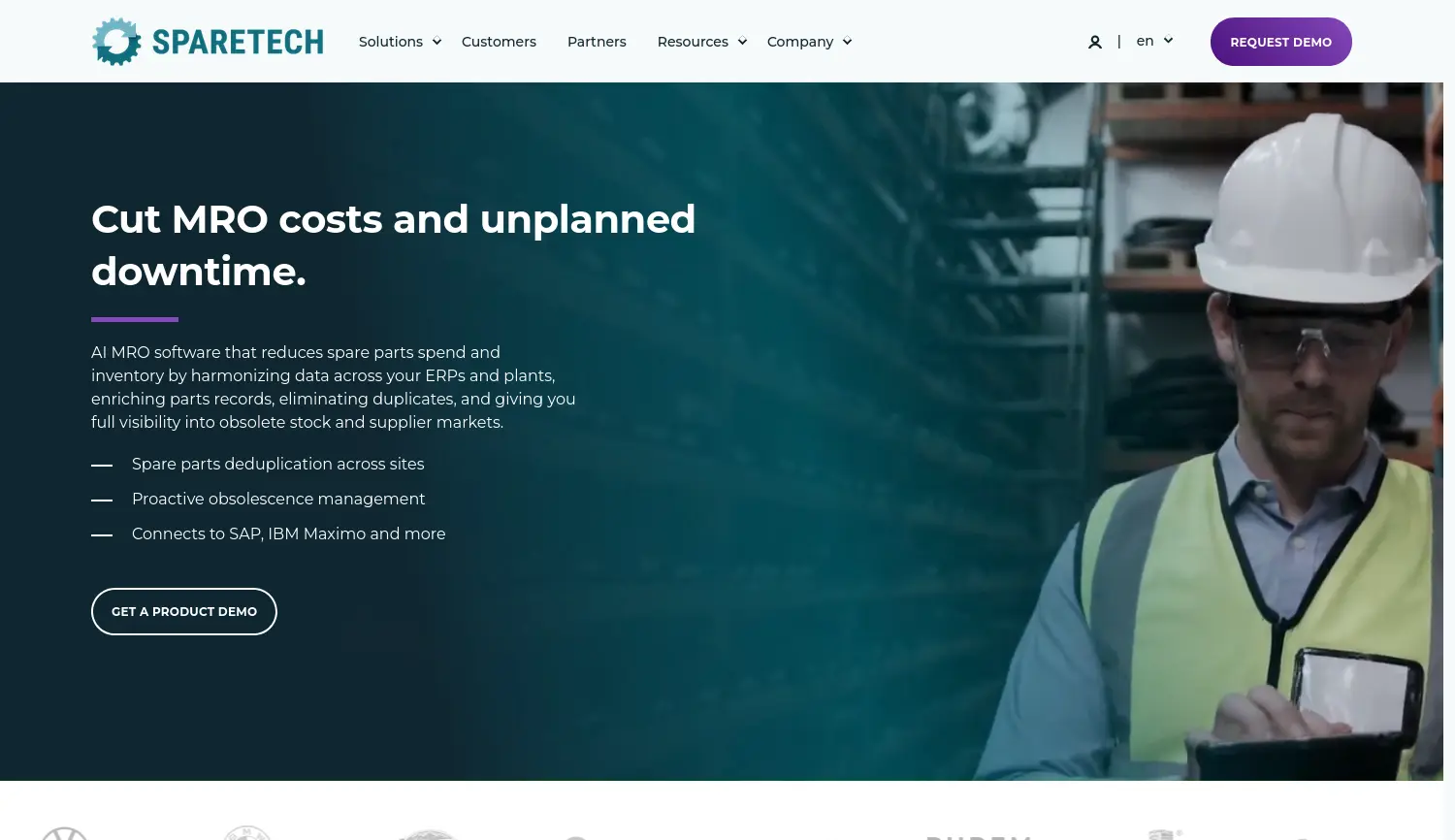Go to the Customers page
The image size is (1455, 840).
point(499,42)
